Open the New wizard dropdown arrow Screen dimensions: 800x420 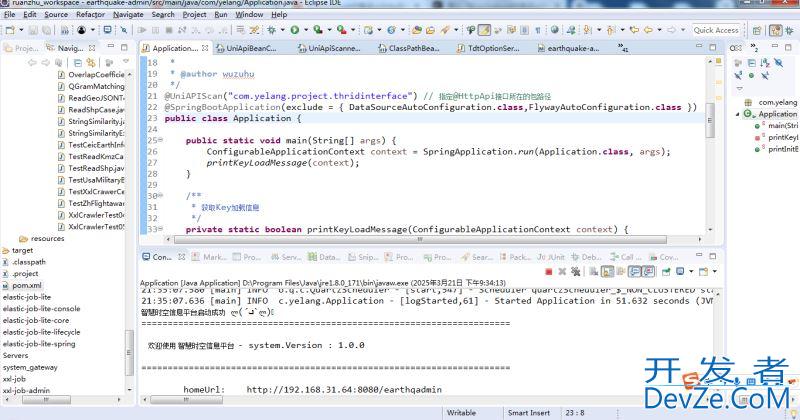click(x=21, y=30)
